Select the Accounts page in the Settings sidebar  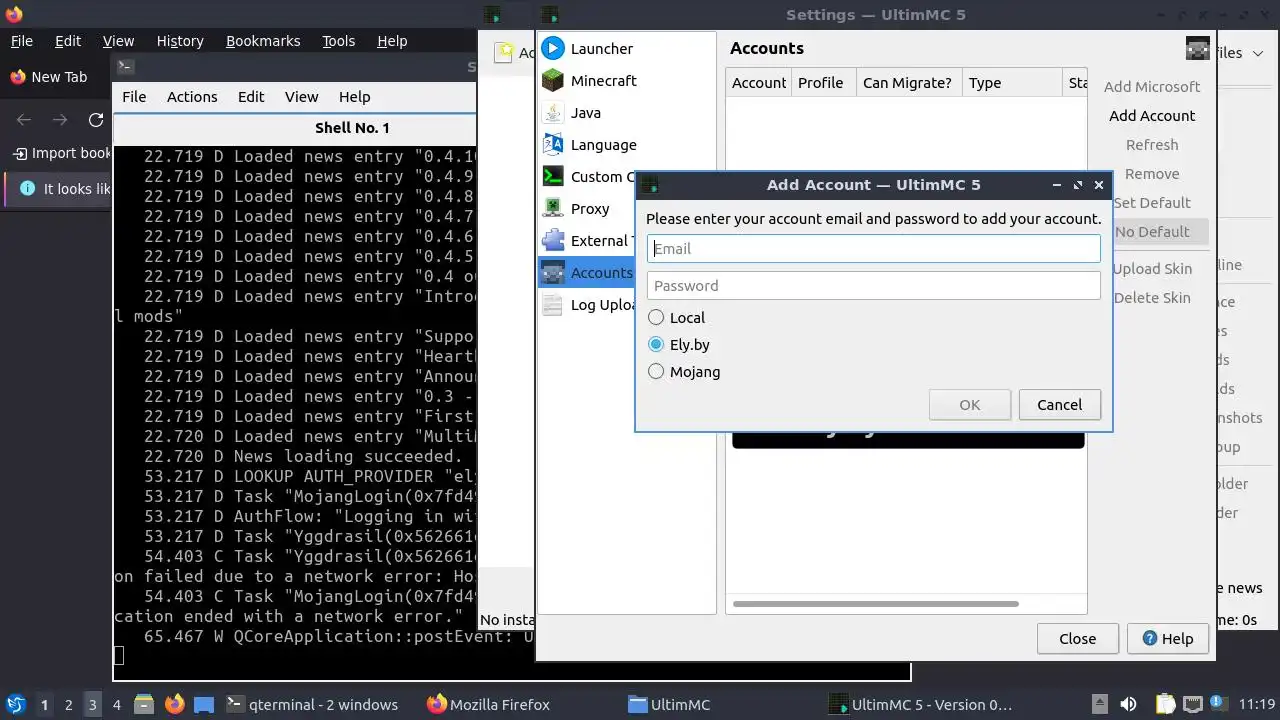pyautogui.click(x=587, y=272)
